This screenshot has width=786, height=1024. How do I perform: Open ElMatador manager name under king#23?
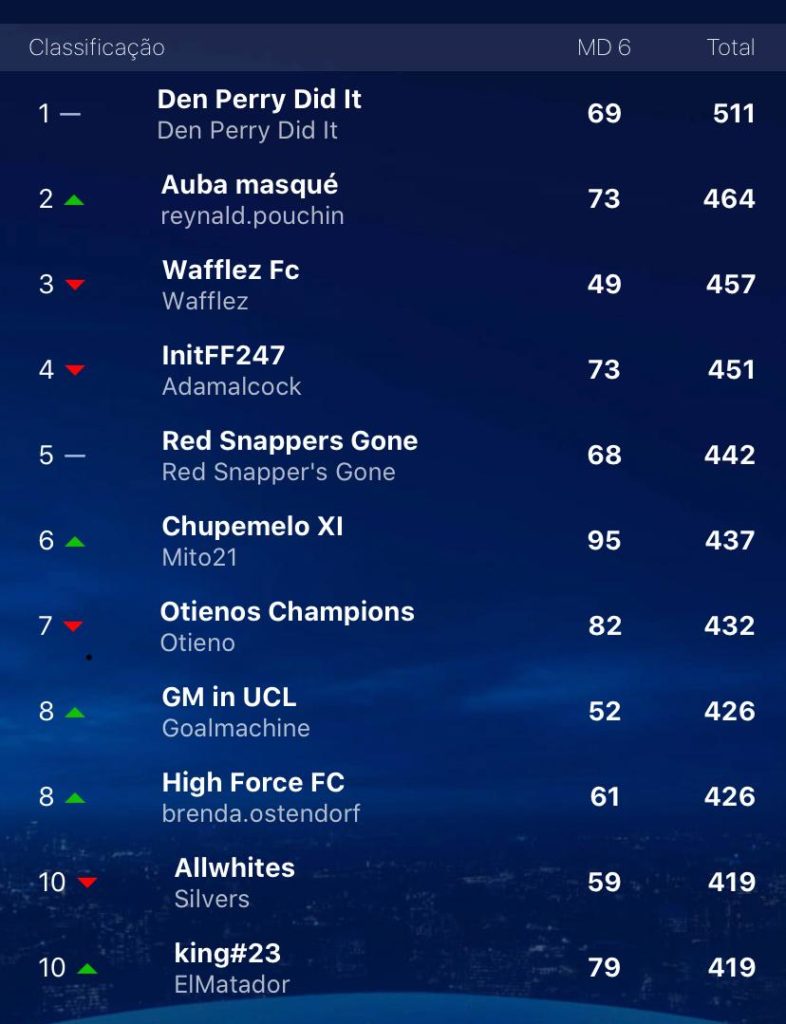click(x=232, y=984)
